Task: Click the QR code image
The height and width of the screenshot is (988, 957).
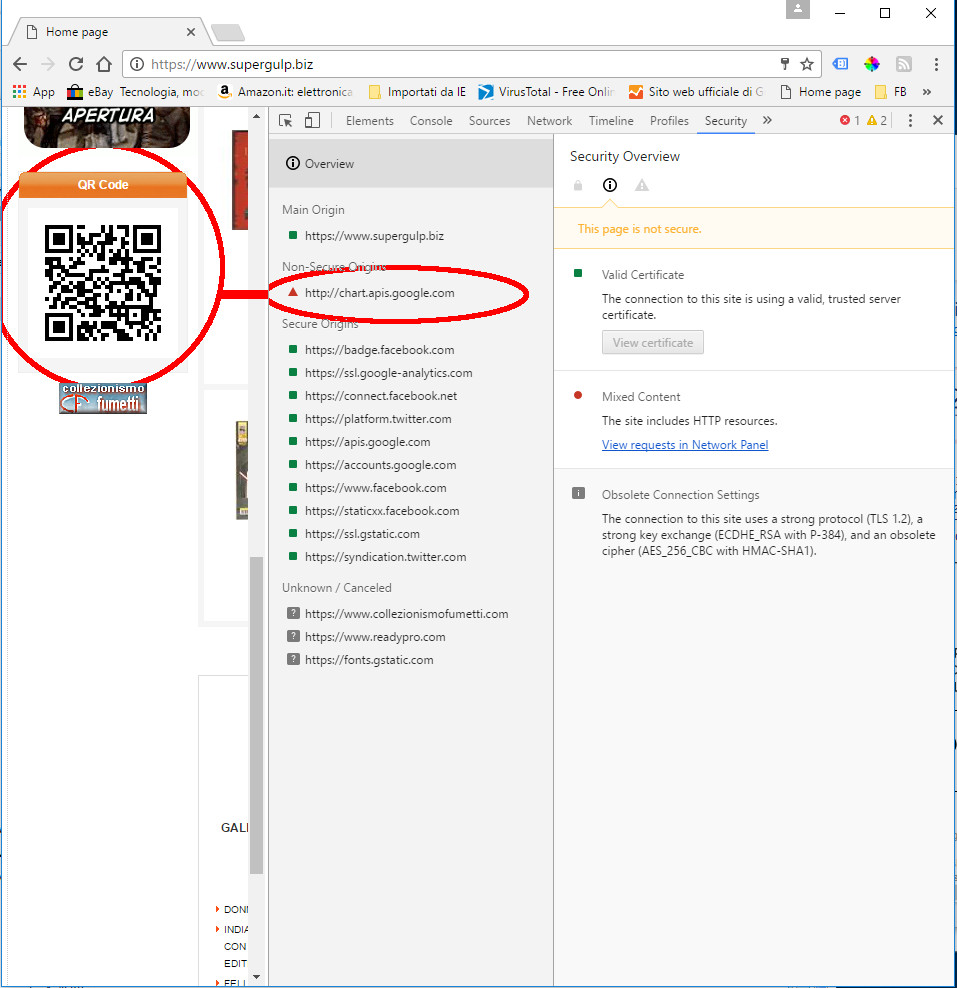Action: 103,283
